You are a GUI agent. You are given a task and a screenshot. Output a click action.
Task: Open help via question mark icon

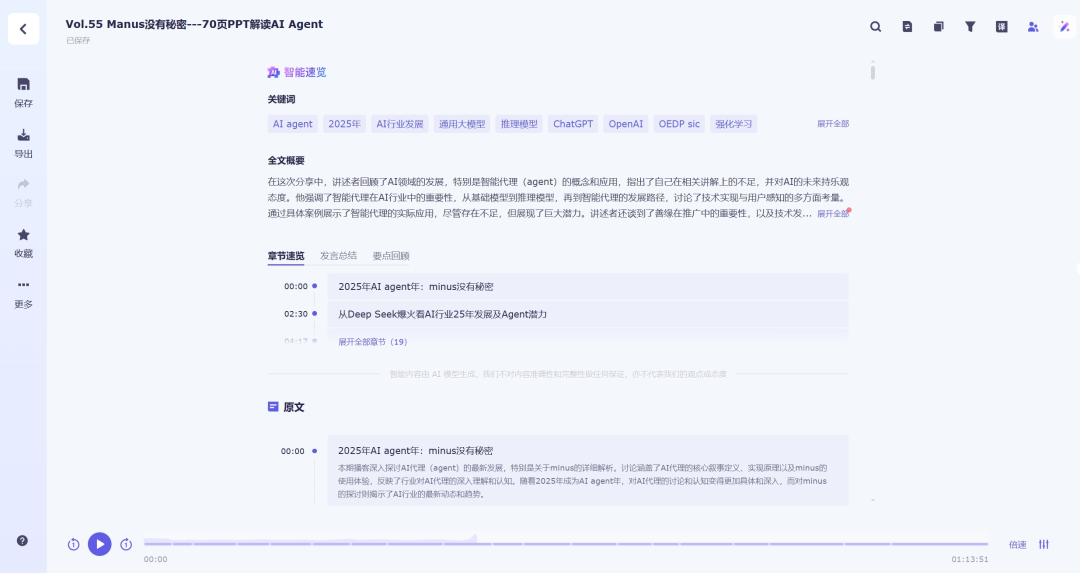(23, 541)
